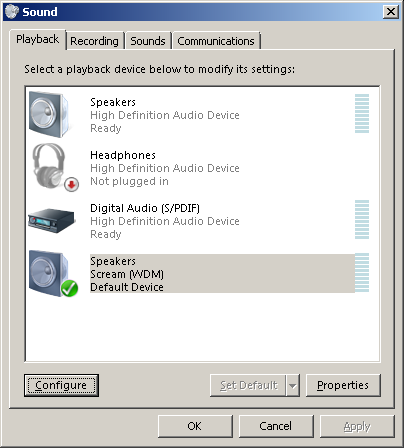Select the 'Scream (WDM)' text row
The image size is (404, 448).
click(127, 274)
